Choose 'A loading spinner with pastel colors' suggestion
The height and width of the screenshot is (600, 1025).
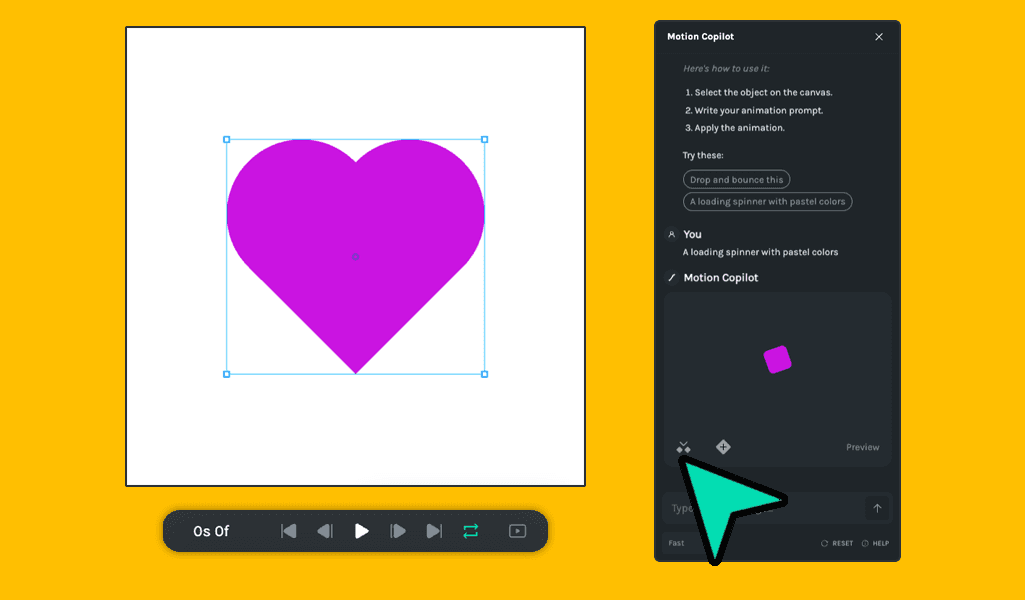click(x=767, y=202)
